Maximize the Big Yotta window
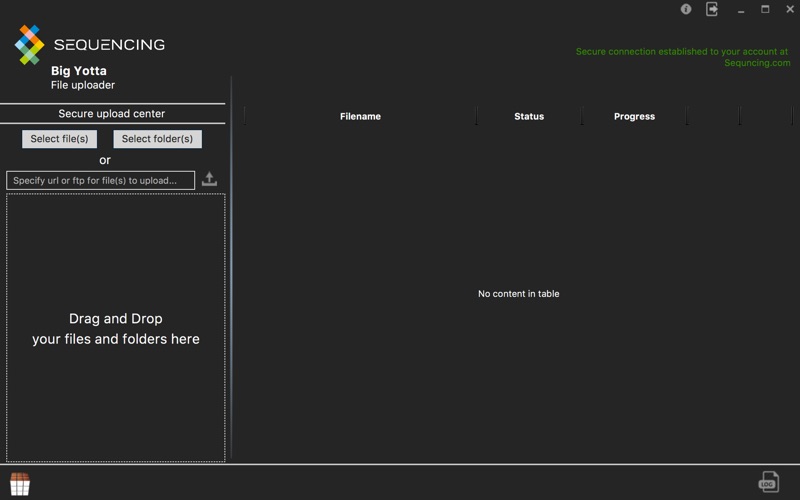The height and width of the screenshot is (500, 800). point(765,9)
